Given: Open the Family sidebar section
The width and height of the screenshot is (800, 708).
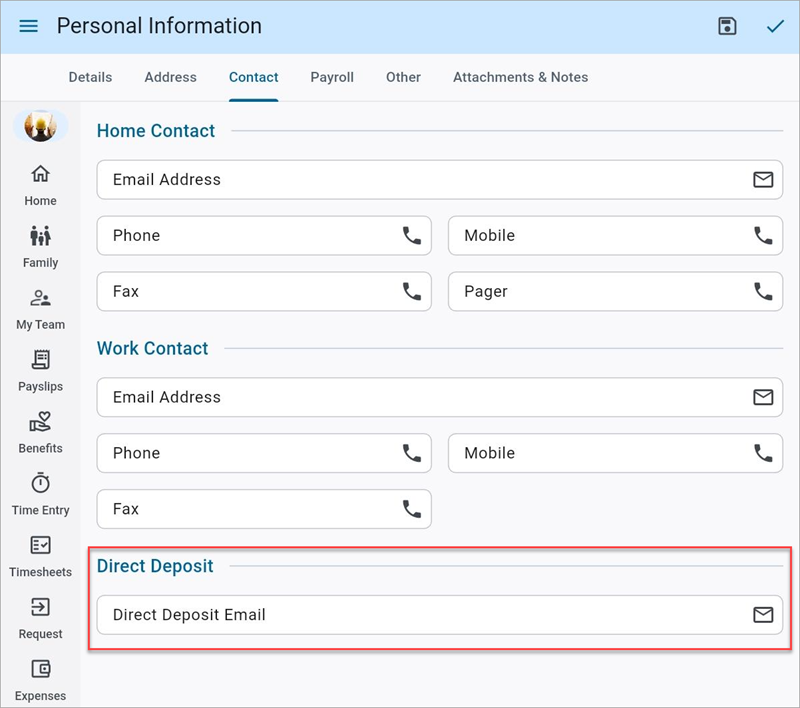Looking at the screenshot, I should tap(40, 247).
